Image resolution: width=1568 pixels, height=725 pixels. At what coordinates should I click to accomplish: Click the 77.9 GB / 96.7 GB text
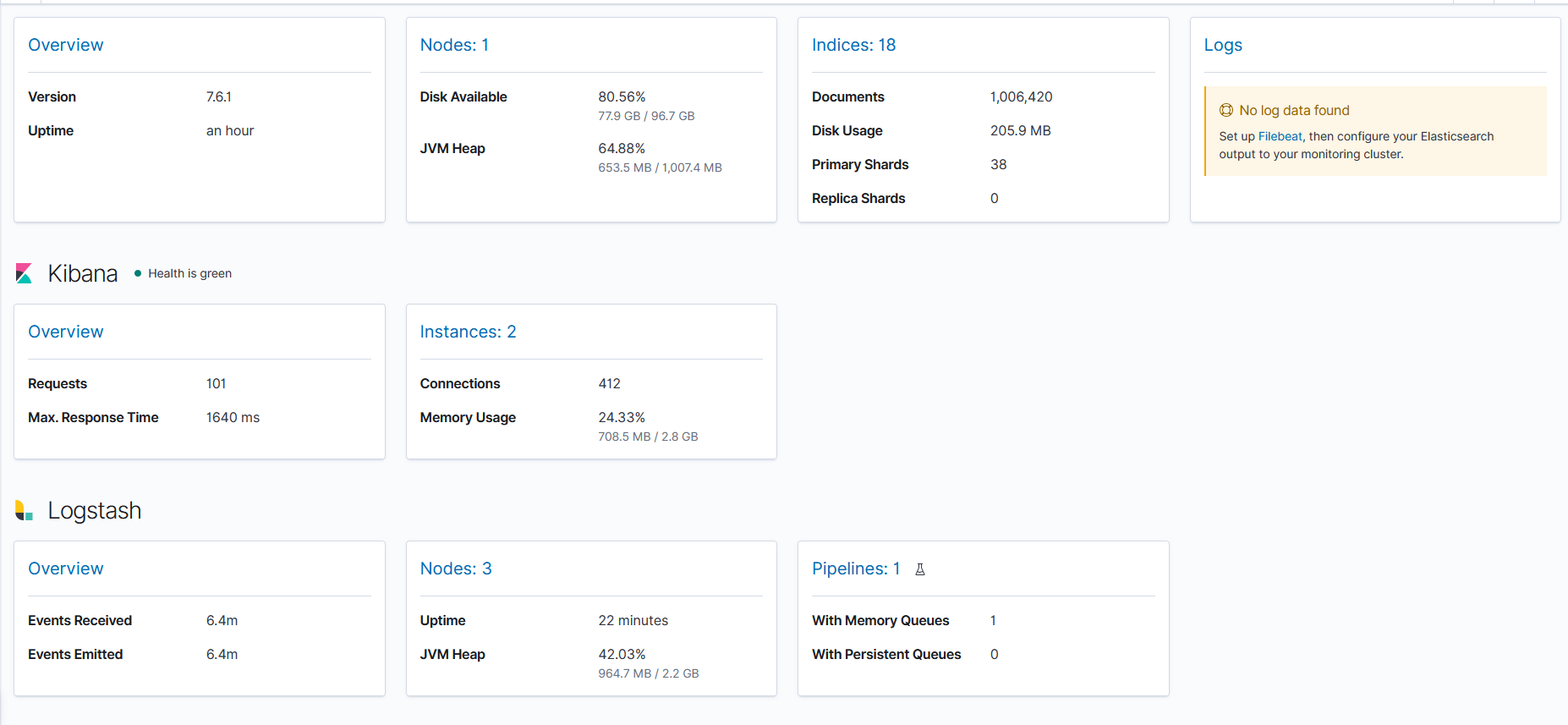click(646, 116)
